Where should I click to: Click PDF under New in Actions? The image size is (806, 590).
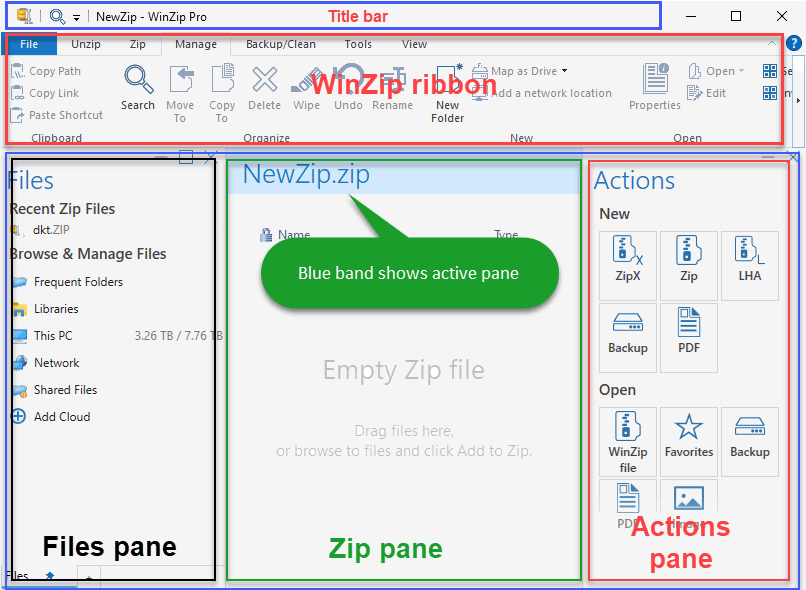(x=689, y=338)
